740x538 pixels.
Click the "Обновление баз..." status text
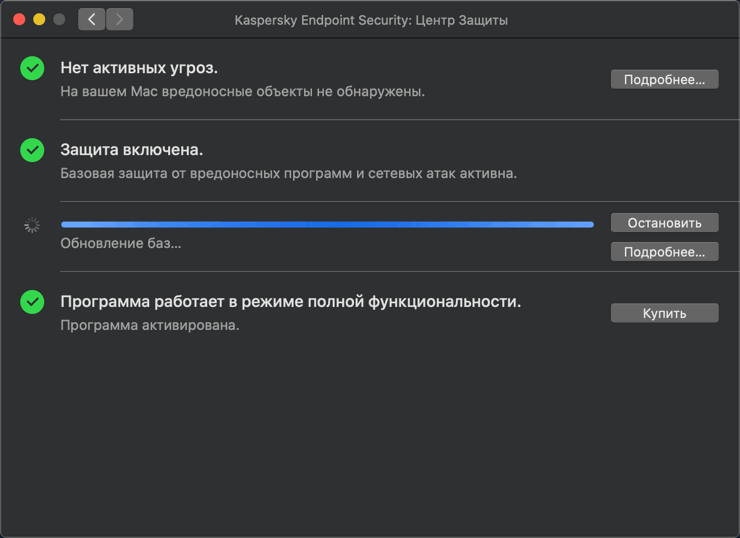pyautogui.click(x=121, y=243)
